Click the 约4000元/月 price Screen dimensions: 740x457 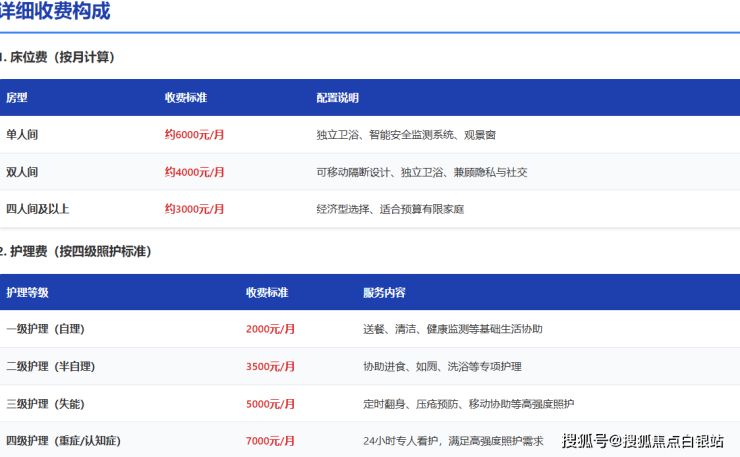click(x=194, y=172)
